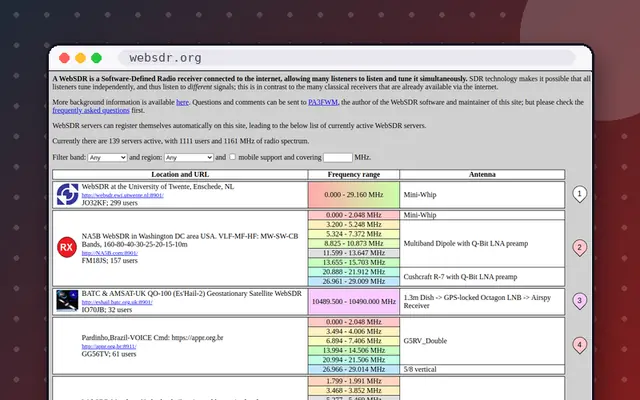Click 'NA5B WebSDR in Washington DC area' description
The image size is (640, 400).
pyautogui.click(x=190, y=240)
